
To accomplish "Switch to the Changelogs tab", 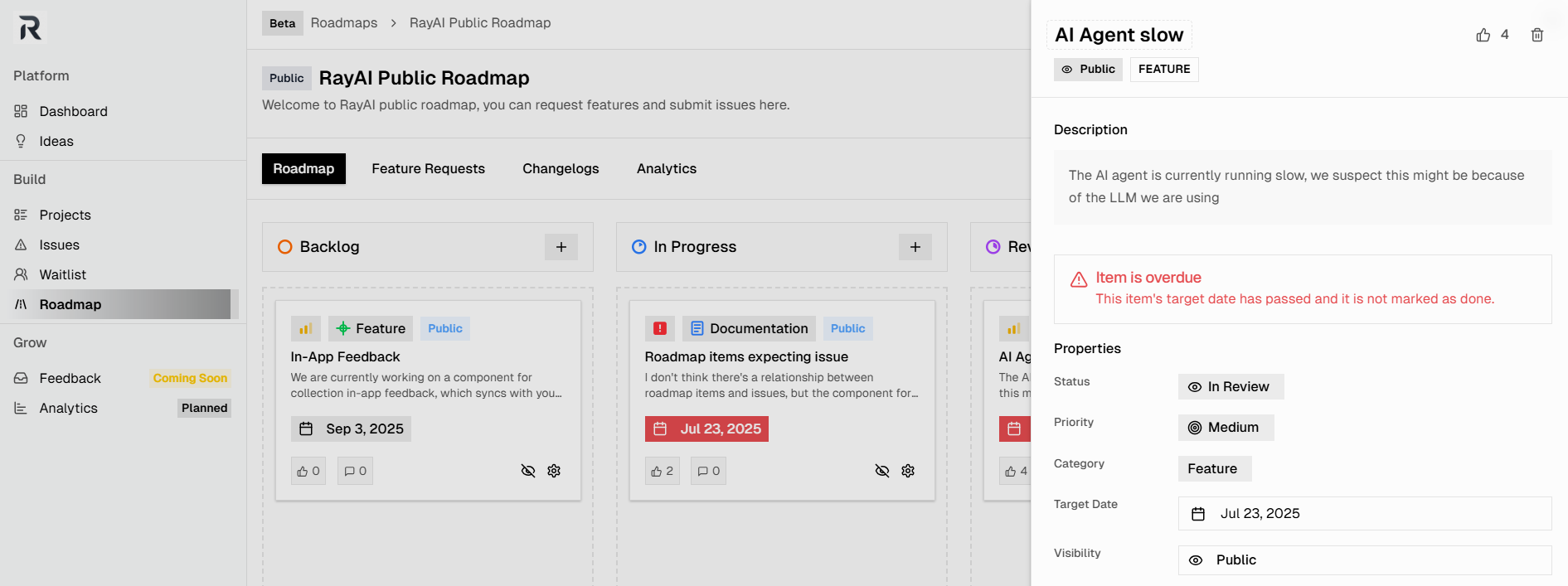I will pyautogui.click(x=561, y=169).
